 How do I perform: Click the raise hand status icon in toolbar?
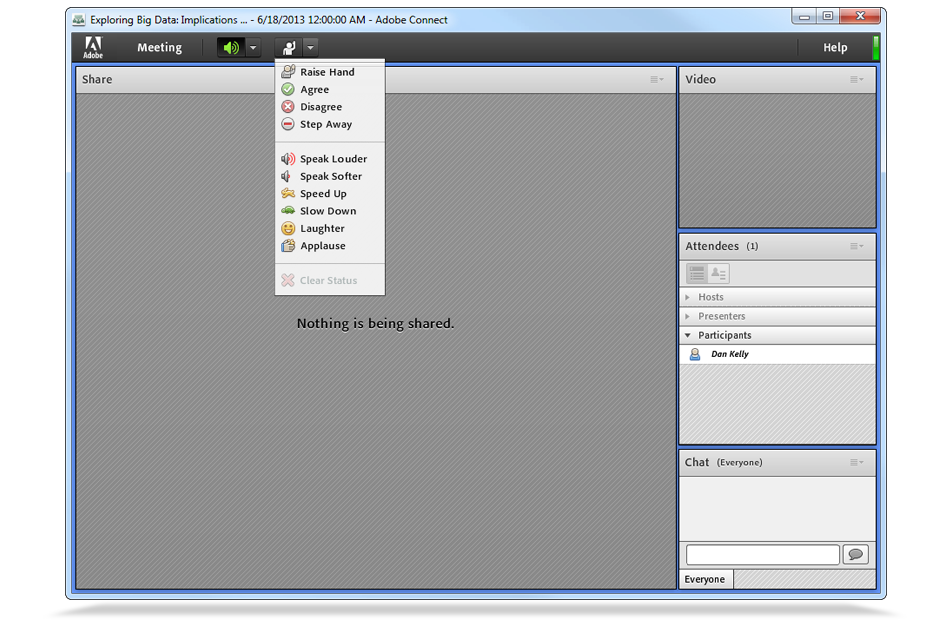[x=289, y=47]
